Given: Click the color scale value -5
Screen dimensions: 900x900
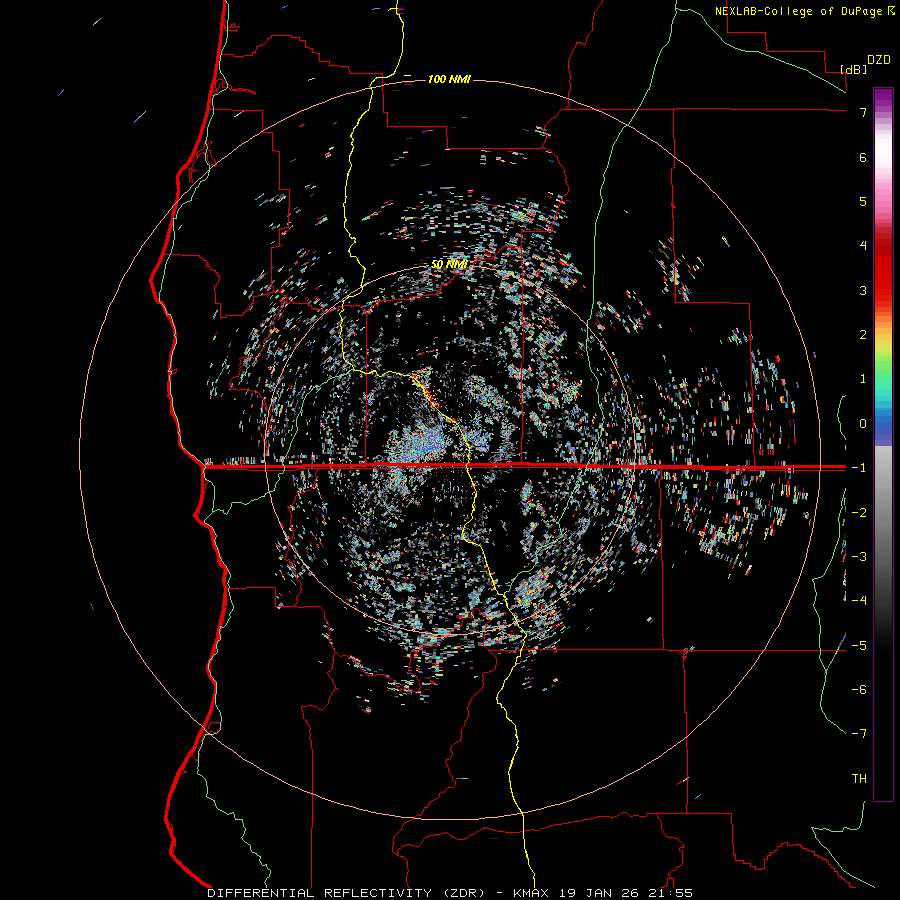Looking at the screenshot, I should click(x=859, y=646).
